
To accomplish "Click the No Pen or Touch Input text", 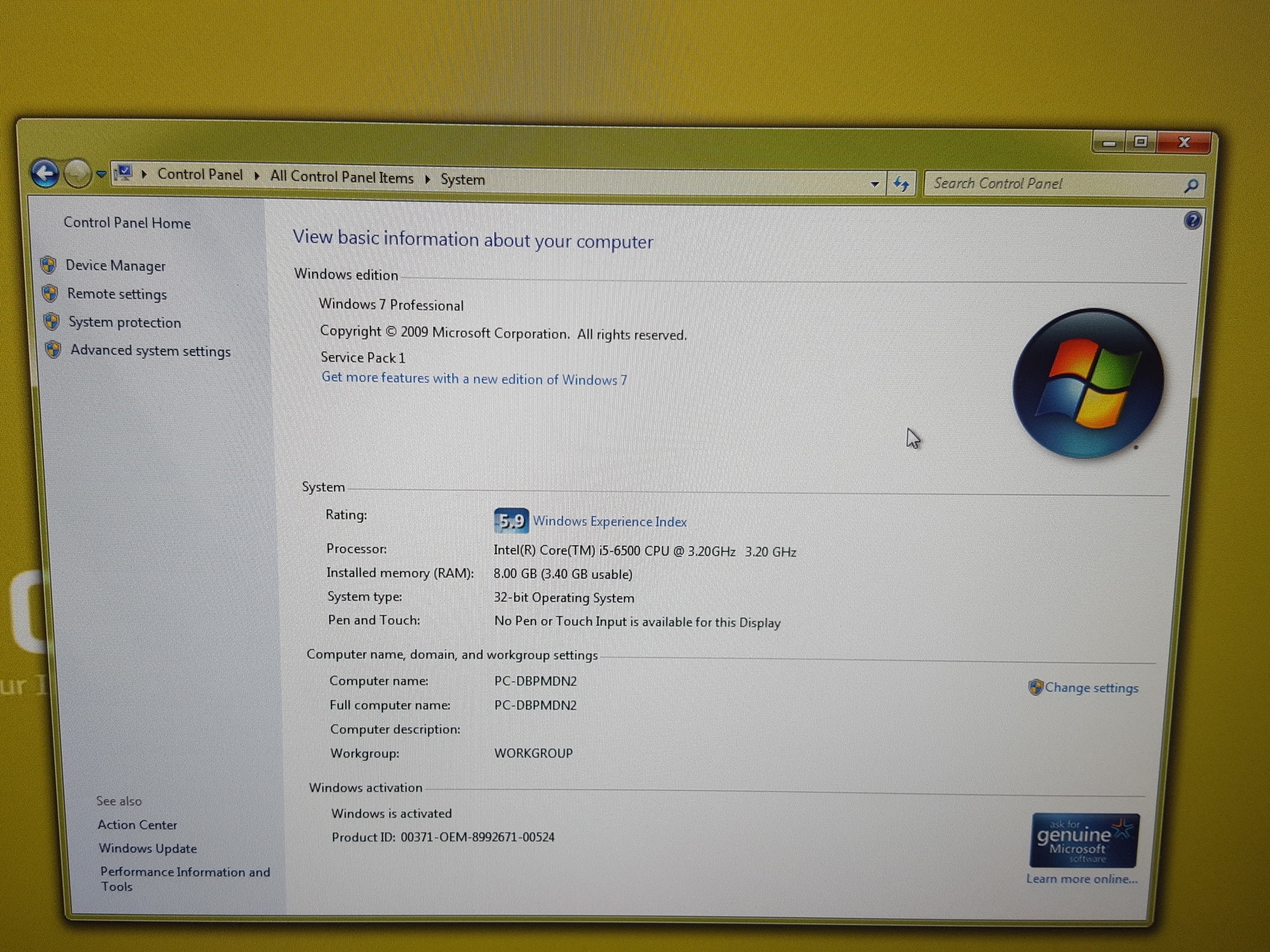I will 637,622.
